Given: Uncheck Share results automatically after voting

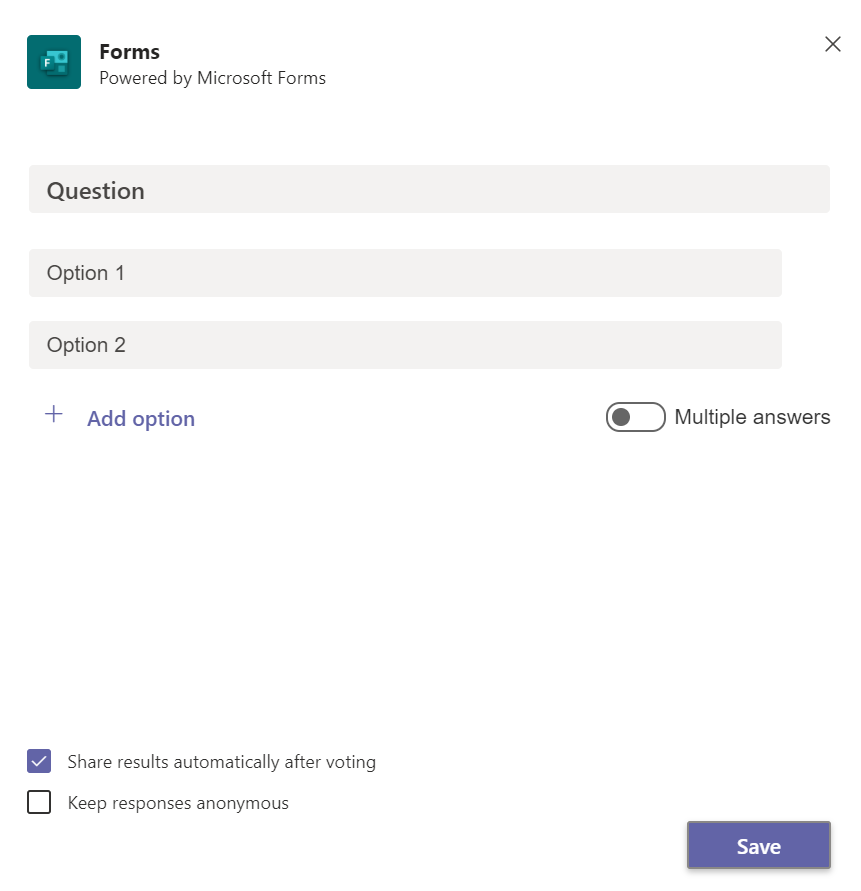Looking at the screenshot, I should pyautogui.click(x=39, y=761).
